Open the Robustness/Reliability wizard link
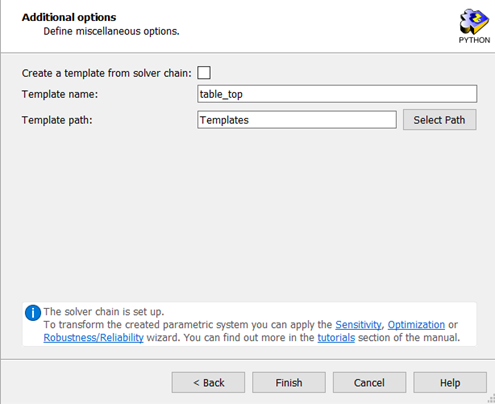The width and height of the screenshot is (495, 404). click(x=94, y=337)
